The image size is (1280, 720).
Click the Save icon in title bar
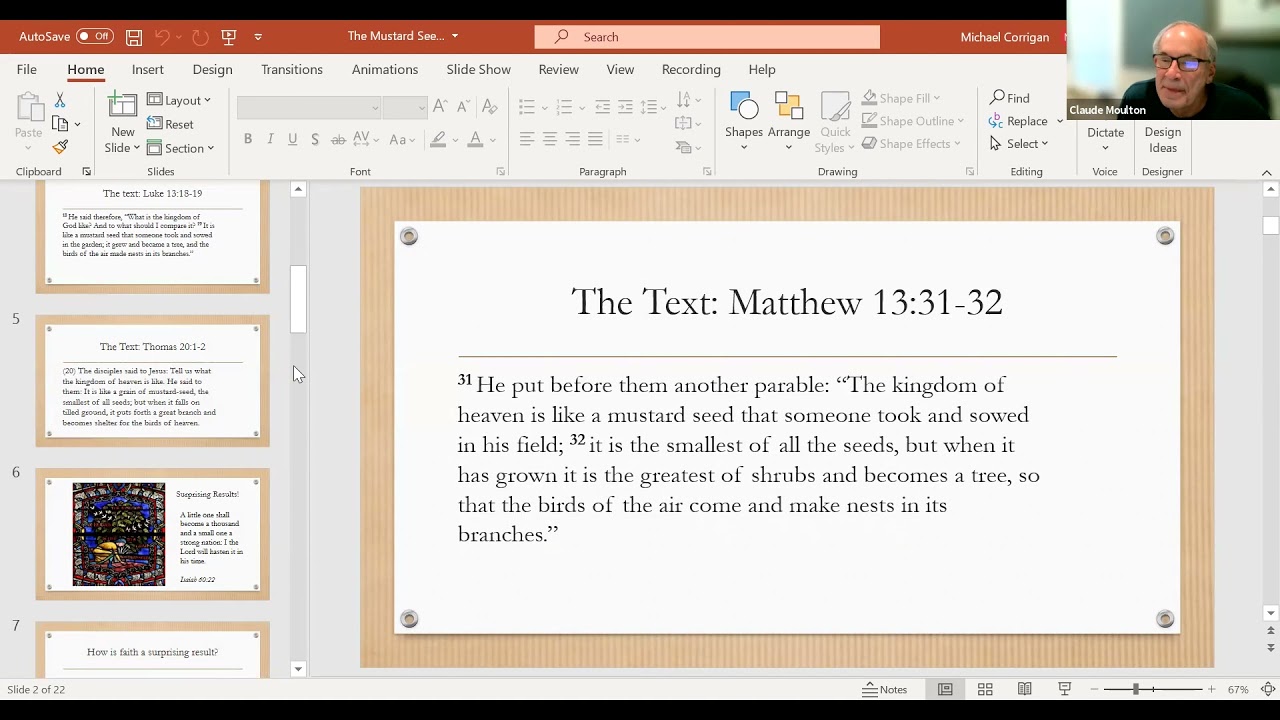(133, 37)
